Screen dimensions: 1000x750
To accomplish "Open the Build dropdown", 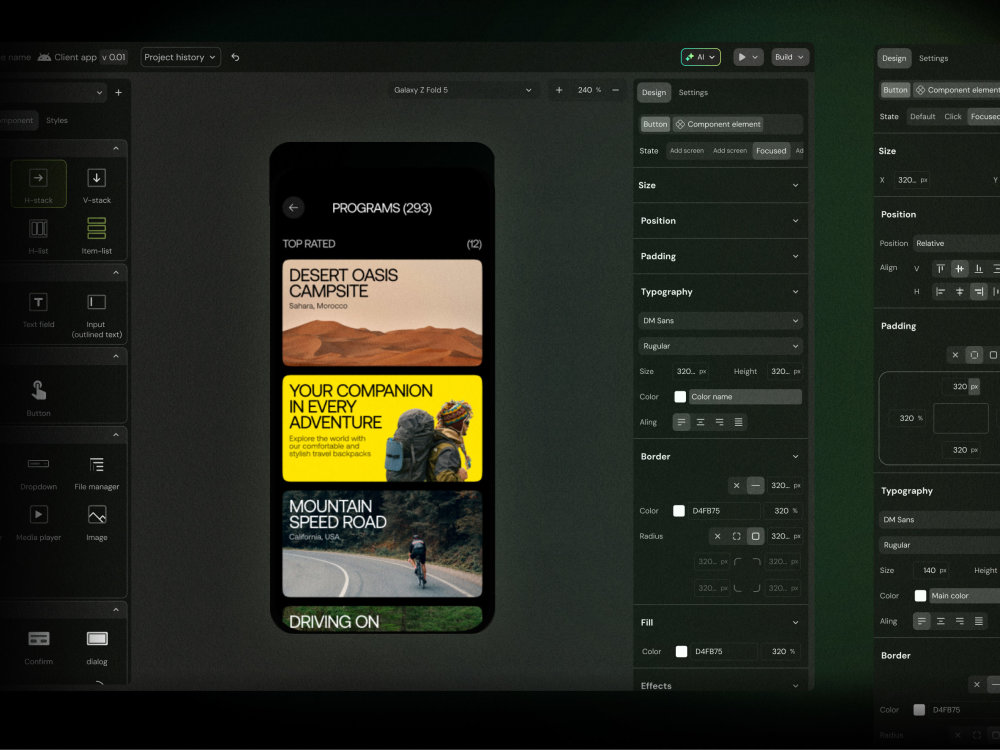I will pyautogui.click(x=790, y=57).
